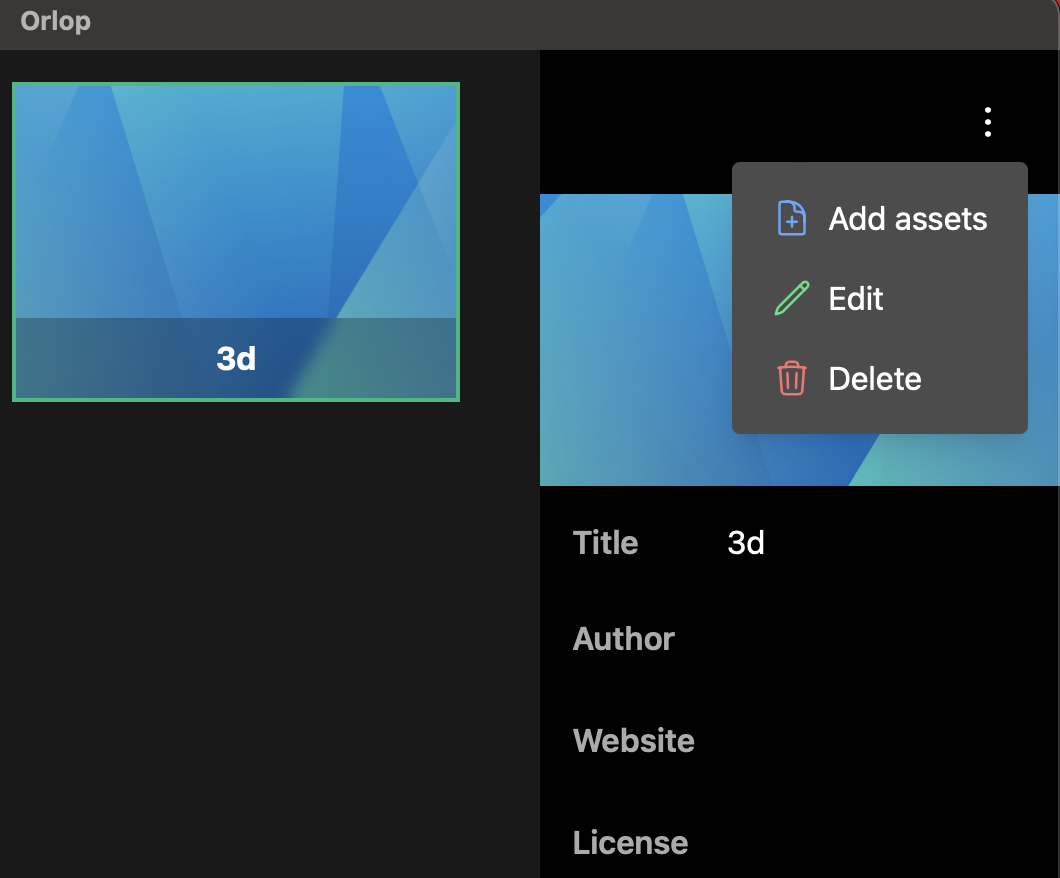Click the Add assets file-plus icon

(792, 218)
